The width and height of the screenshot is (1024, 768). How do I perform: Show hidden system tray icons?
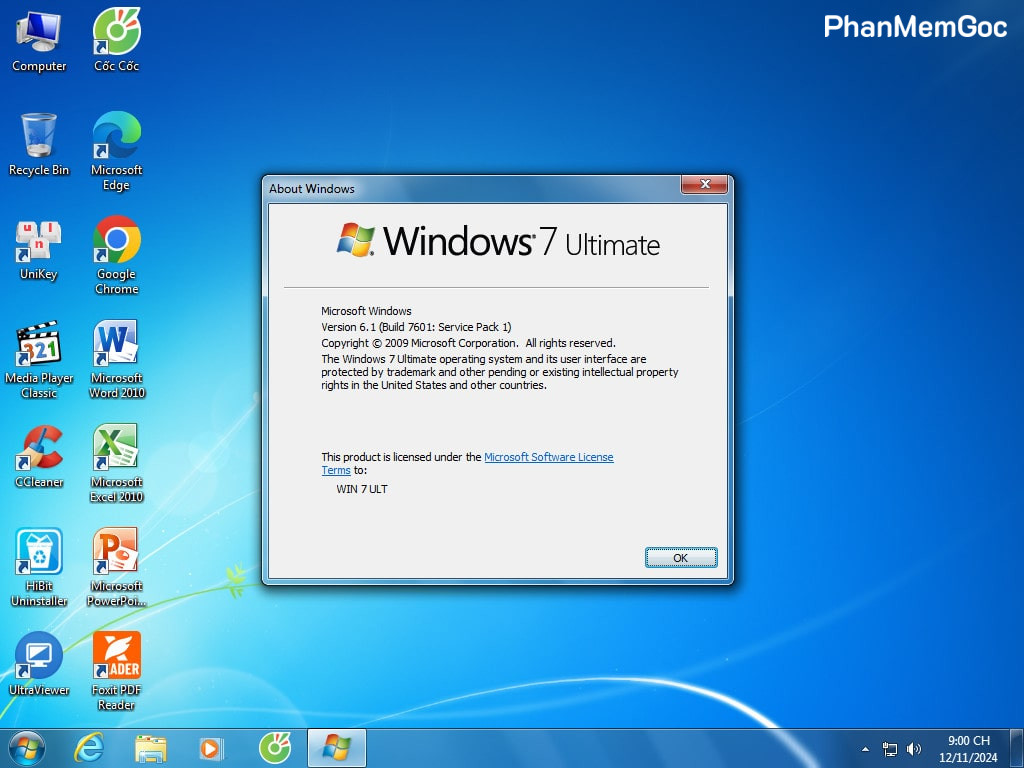[865, 749]
